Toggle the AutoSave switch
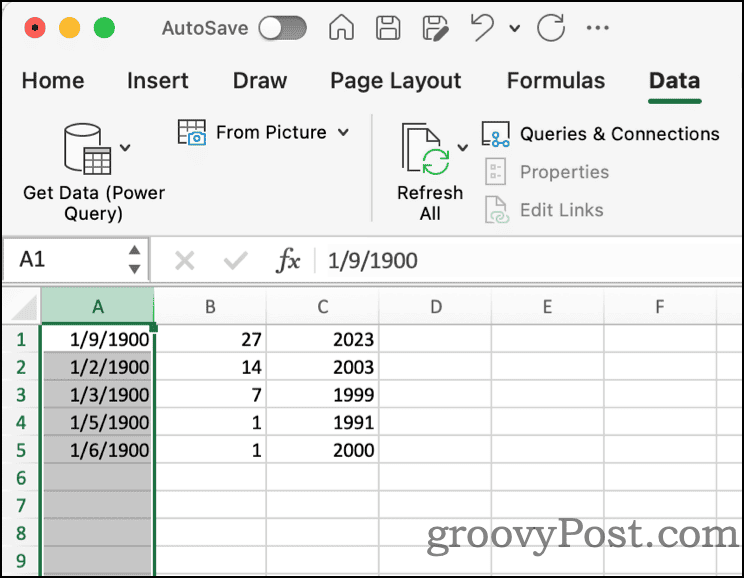The image size is (744, 578). [282, 28]
